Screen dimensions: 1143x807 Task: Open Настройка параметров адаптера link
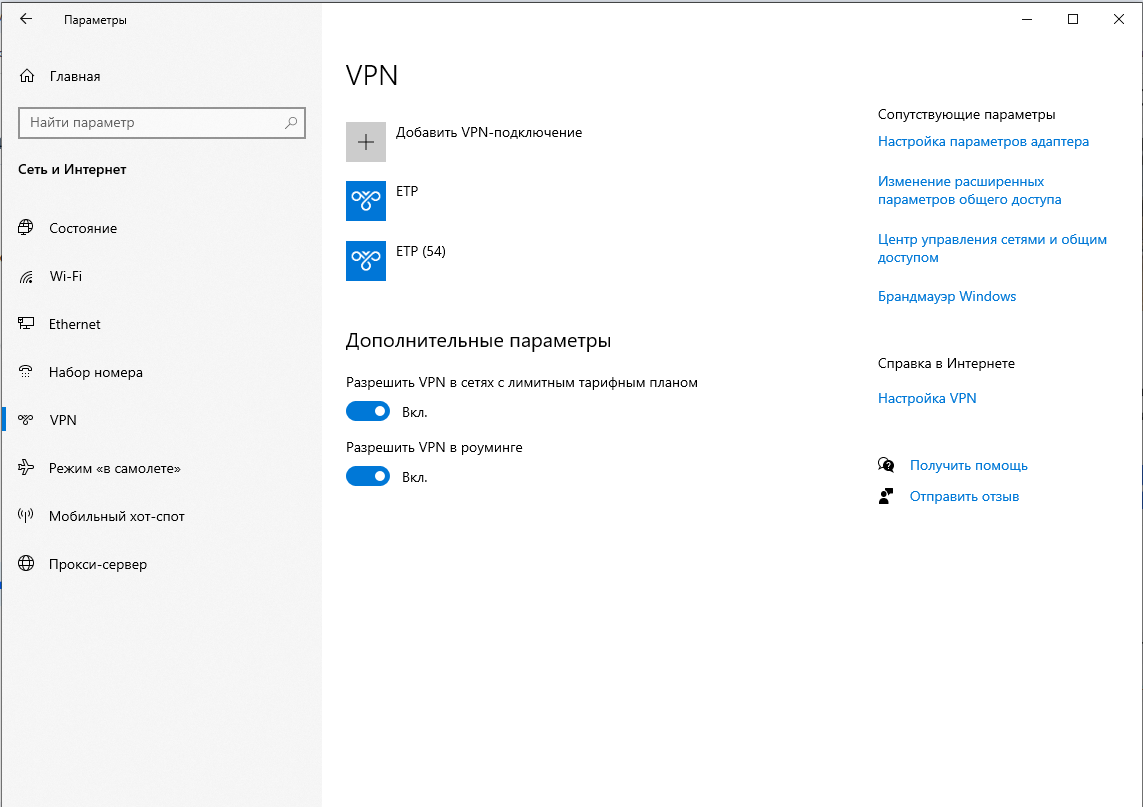(983, 141)
